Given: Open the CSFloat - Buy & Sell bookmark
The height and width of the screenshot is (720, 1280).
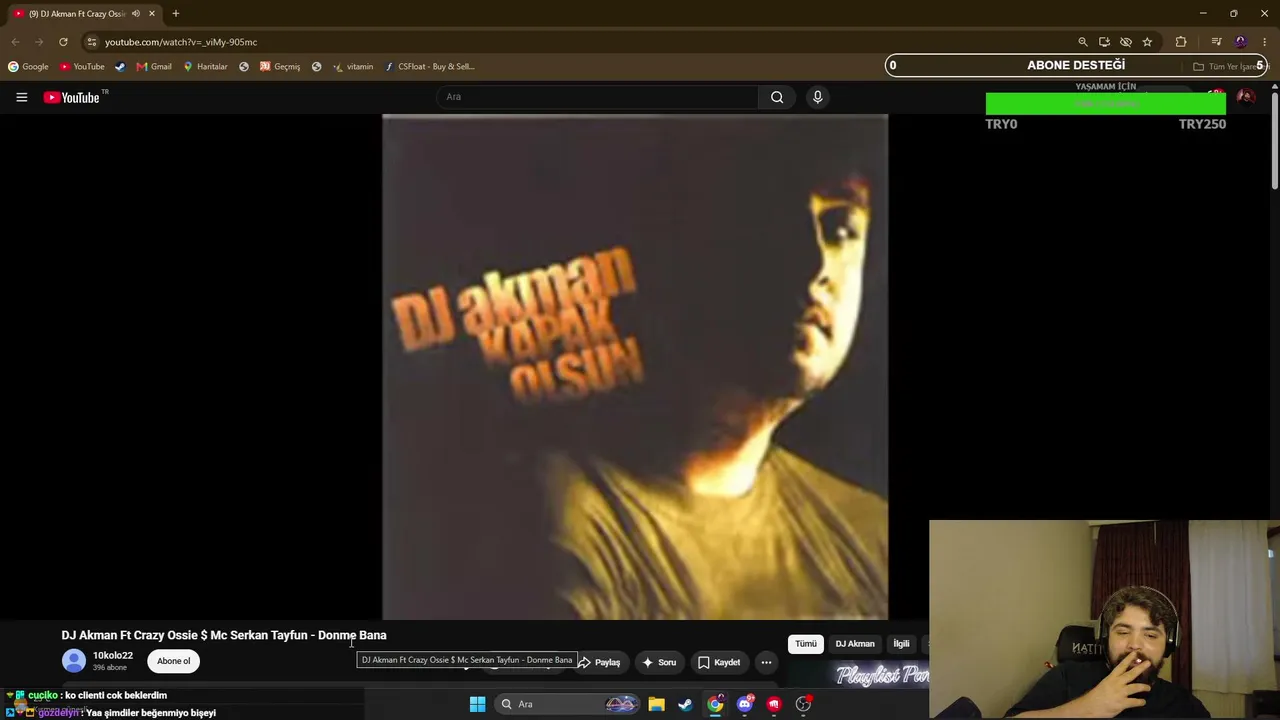Looking at the screenshot, I should [429, 67].
